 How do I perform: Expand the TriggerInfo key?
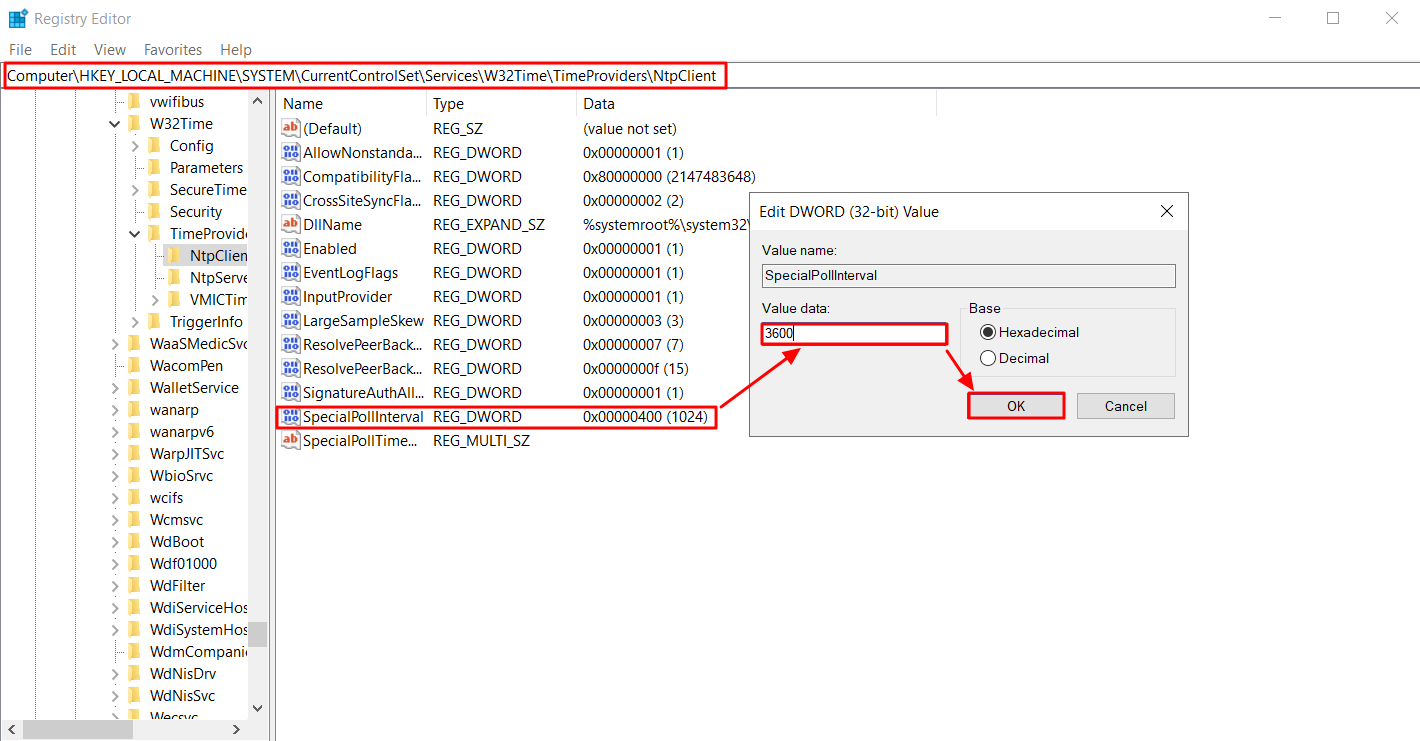(135, 322)
